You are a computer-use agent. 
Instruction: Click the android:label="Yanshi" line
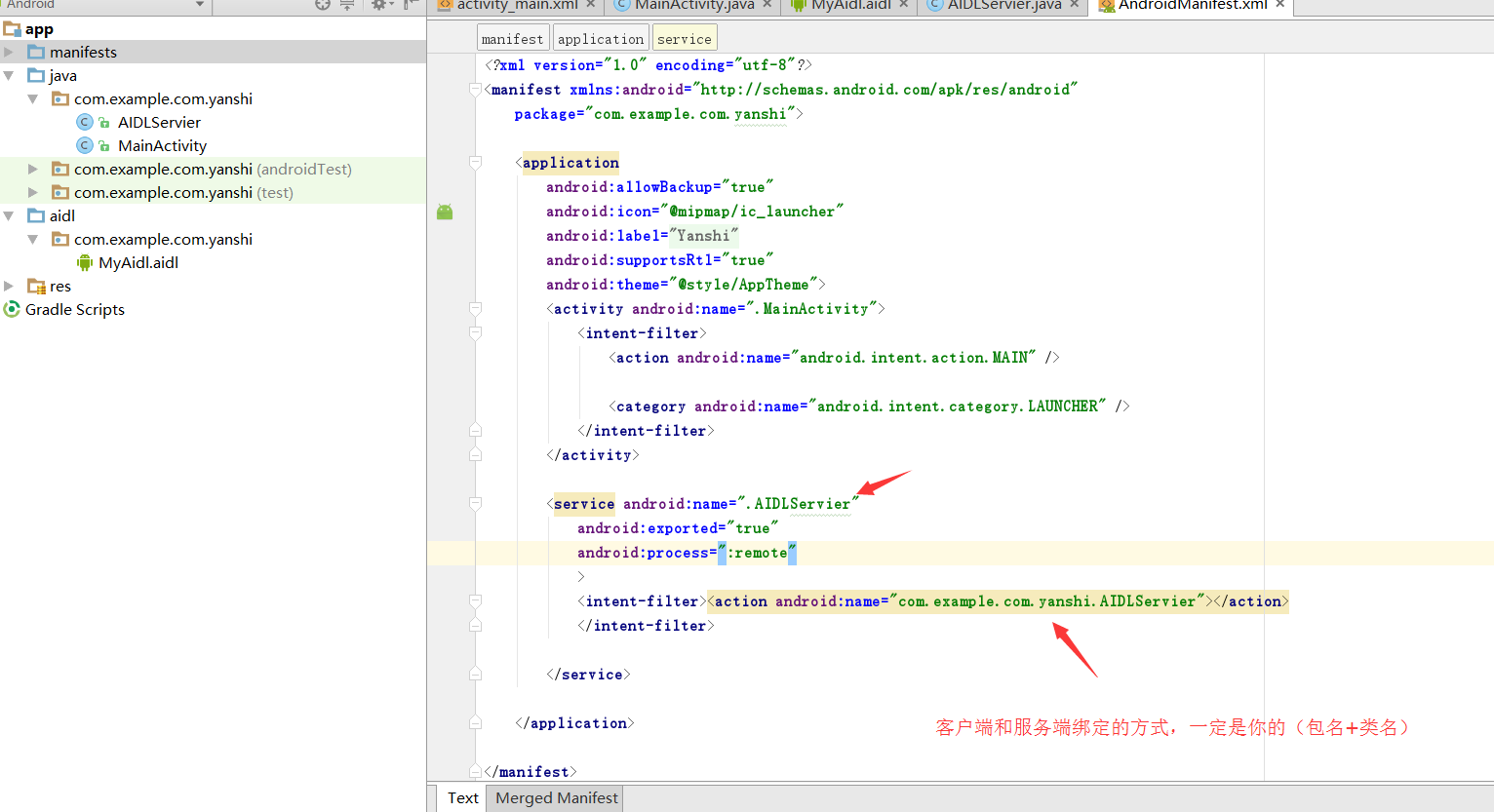tap(642, 236)
